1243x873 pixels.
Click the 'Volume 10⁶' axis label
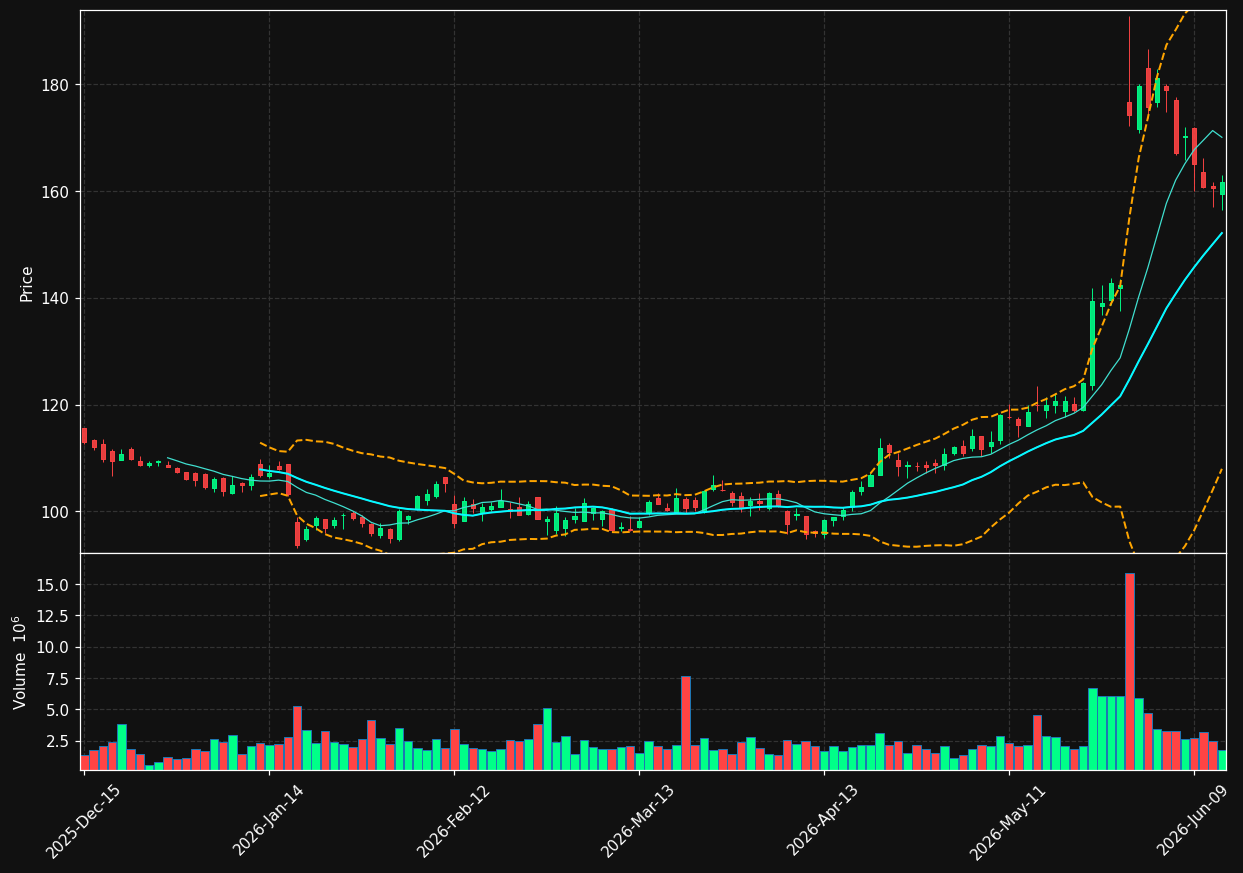20,662
